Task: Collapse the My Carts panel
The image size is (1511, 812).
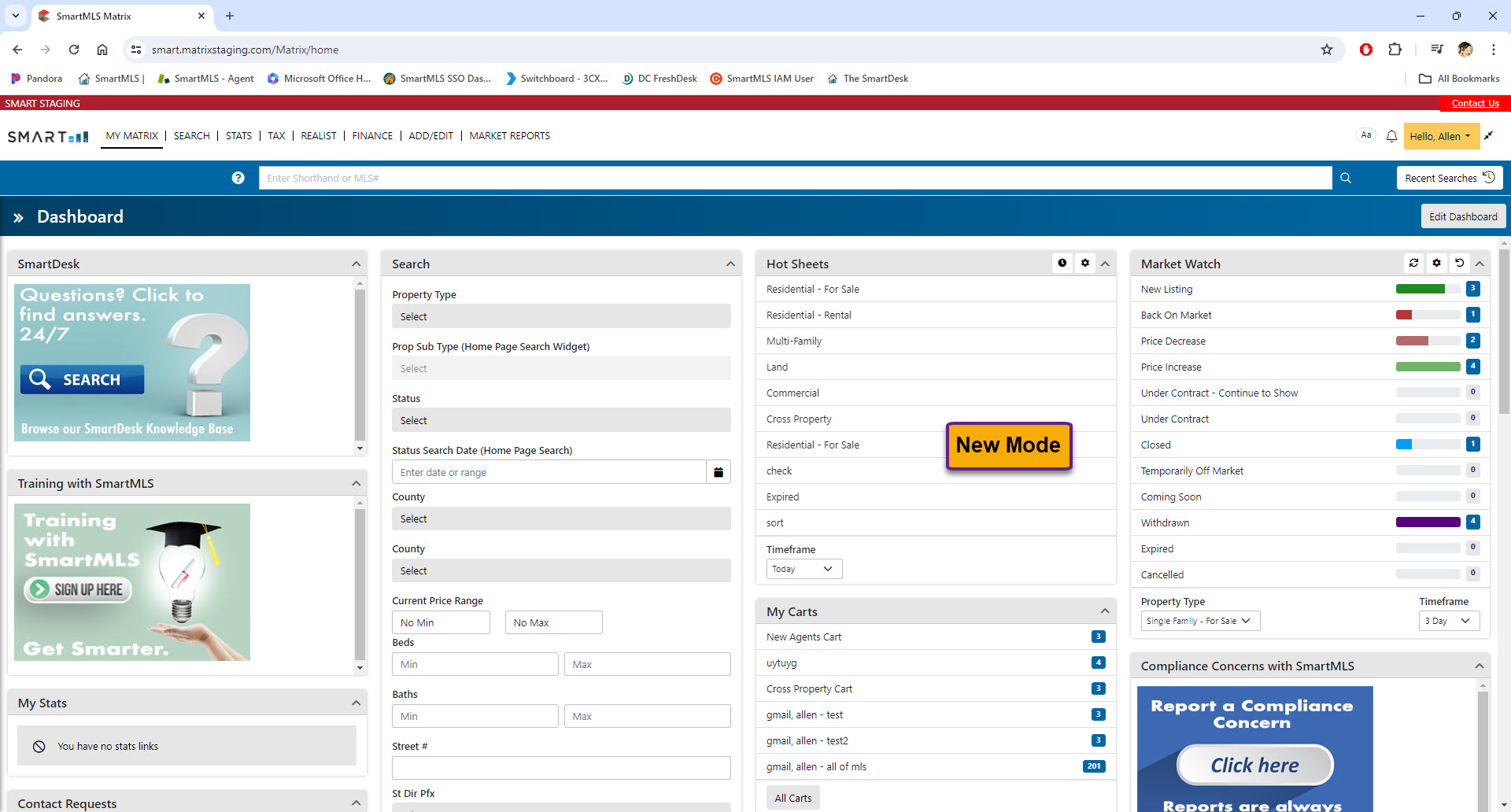Action: [1105, 611]
